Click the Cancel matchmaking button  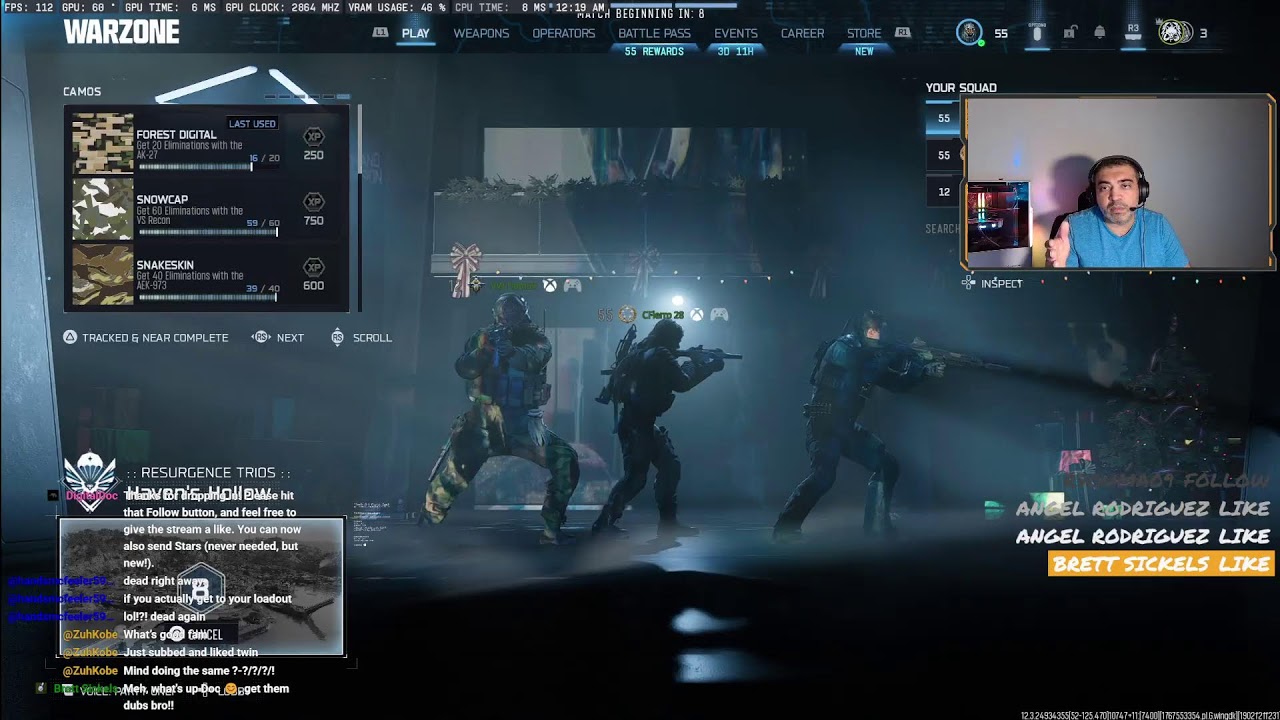tap(196, 634)
